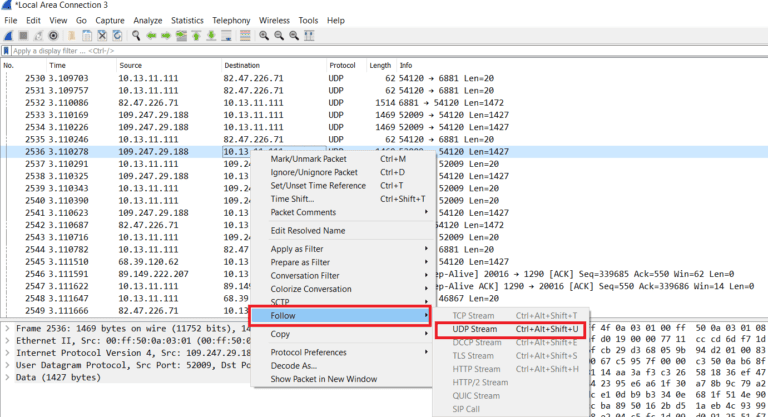Image resolution: width=768 pixels, height=417 pixels.
Task: Expand the User Datagram Protocol row
Action: pyautogui.click(x=8, y=365)
